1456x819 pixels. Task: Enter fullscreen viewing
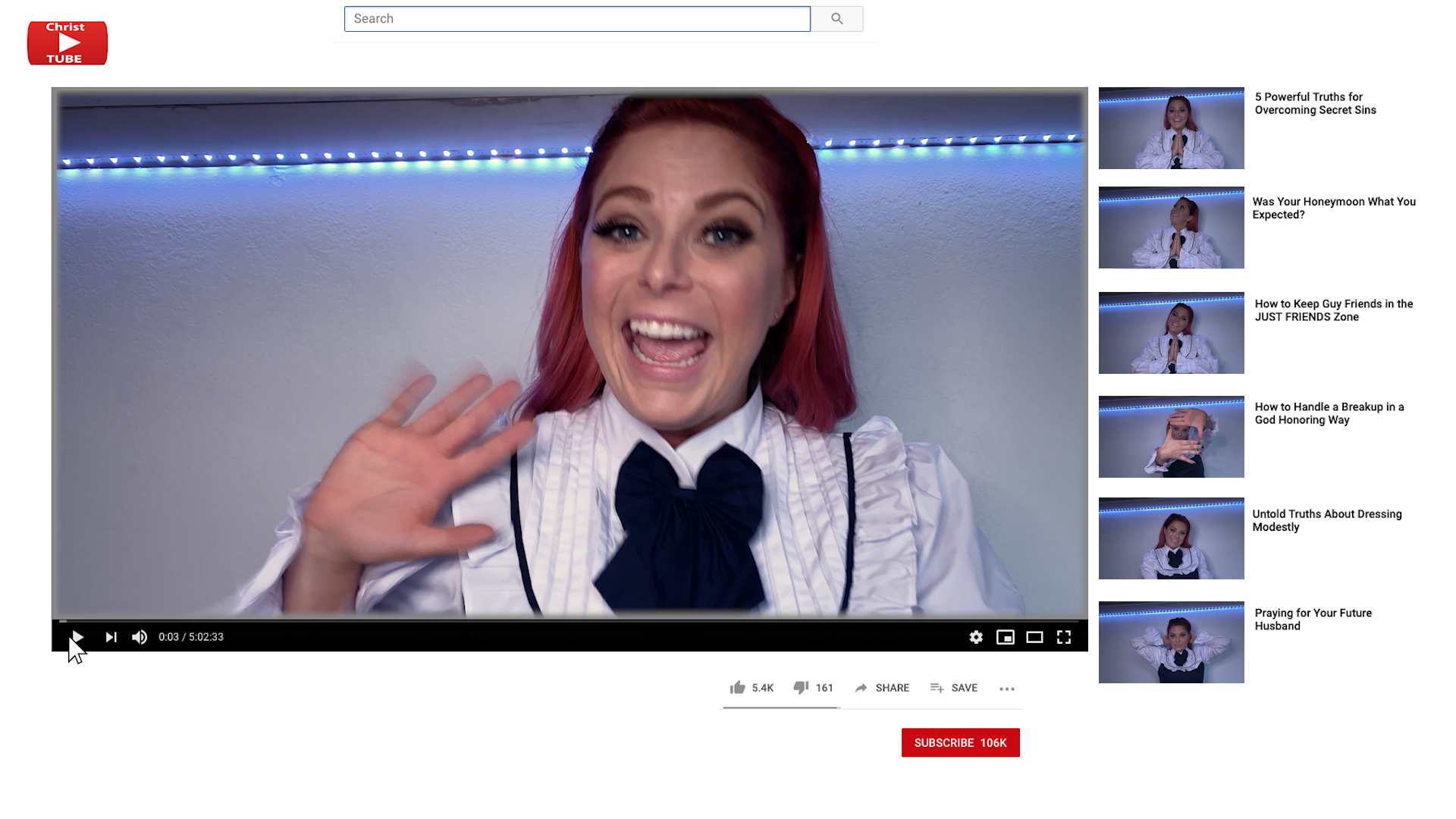[x=1063, y=637]
